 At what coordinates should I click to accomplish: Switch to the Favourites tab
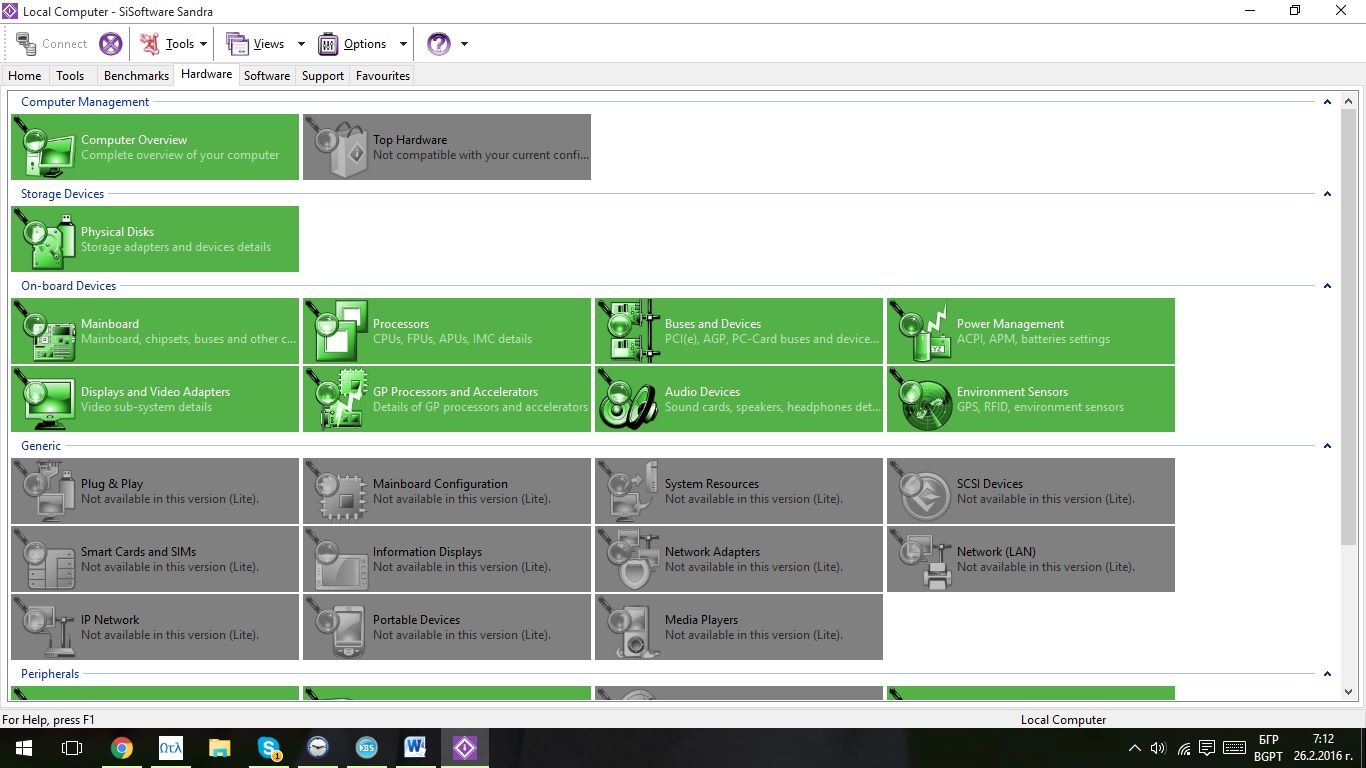pyautogui.click(x=383, y=76)
